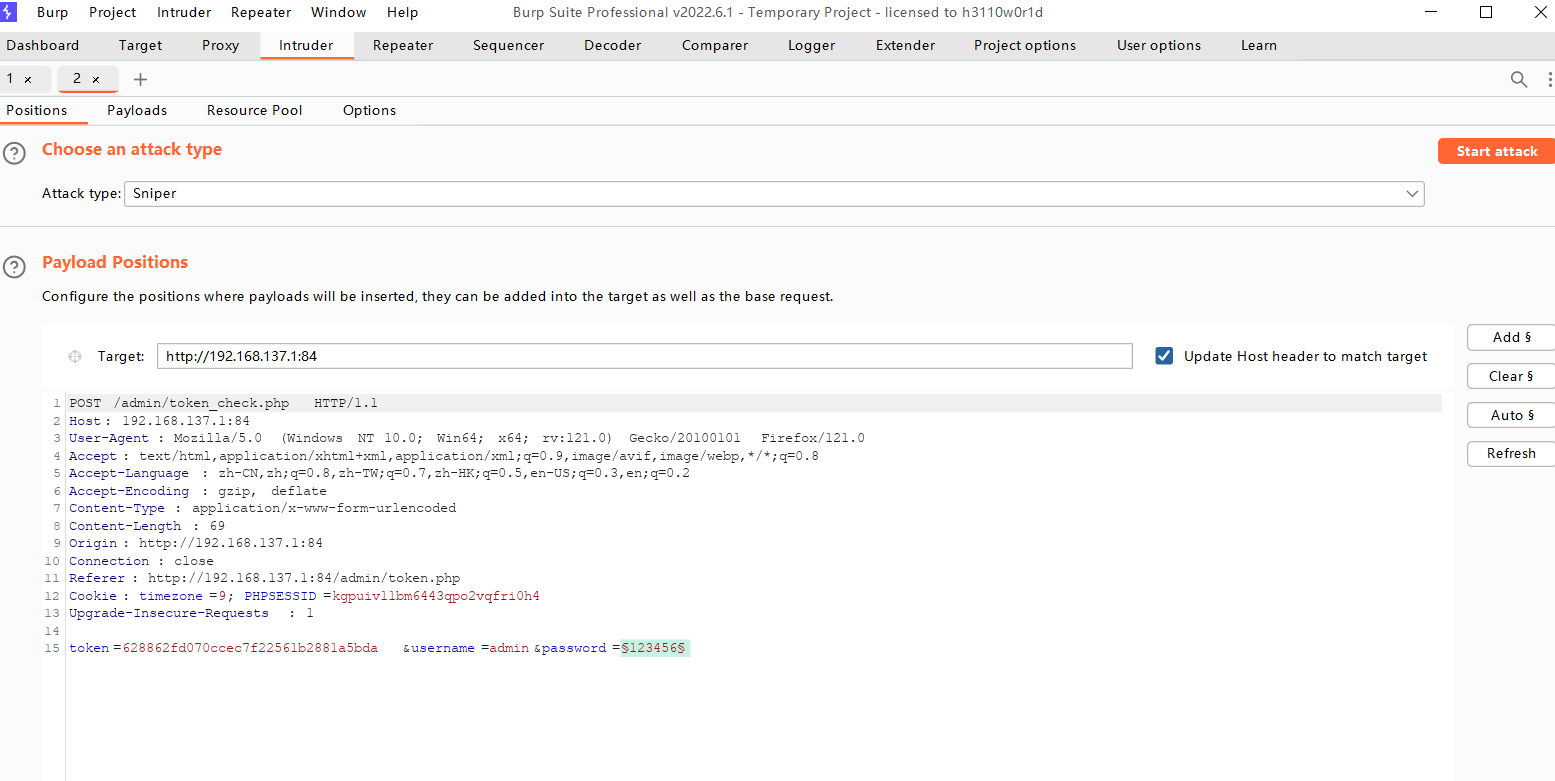
Task: Open the Learn tab
Action: [1259, 45]
